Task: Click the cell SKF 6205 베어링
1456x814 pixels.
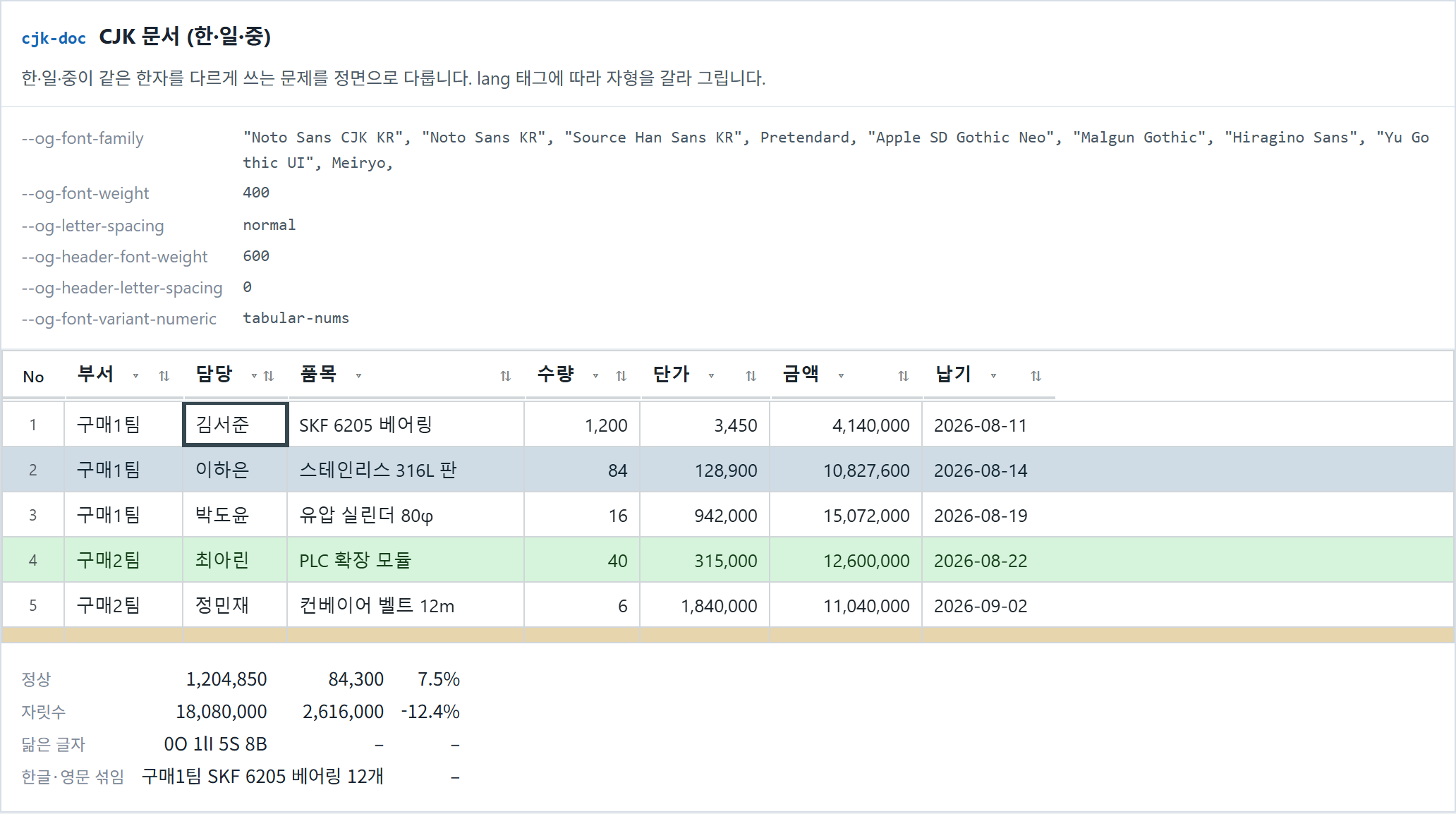Action: (x=406, y=425)
